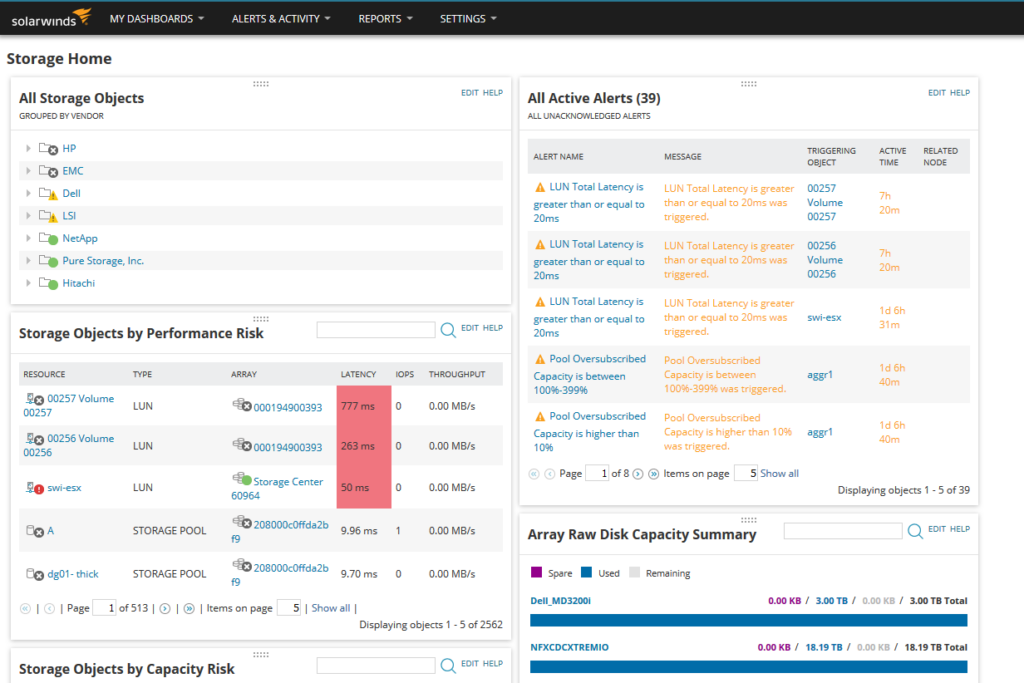Image resolution: width=1024 pixels, height=683 pixels.
Task: Click Edit in All Storage Objects panel
Action: (470, 93)
